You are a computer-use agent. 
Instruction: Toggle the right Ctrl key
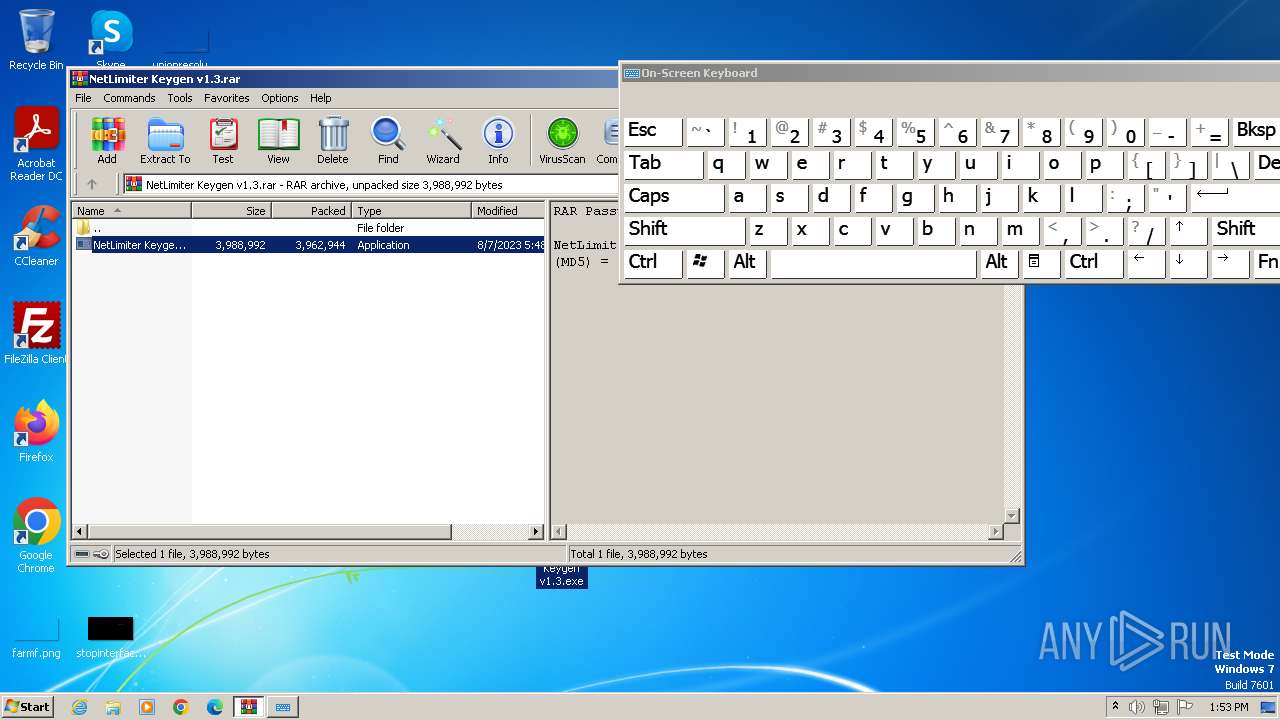[1092, 263]
